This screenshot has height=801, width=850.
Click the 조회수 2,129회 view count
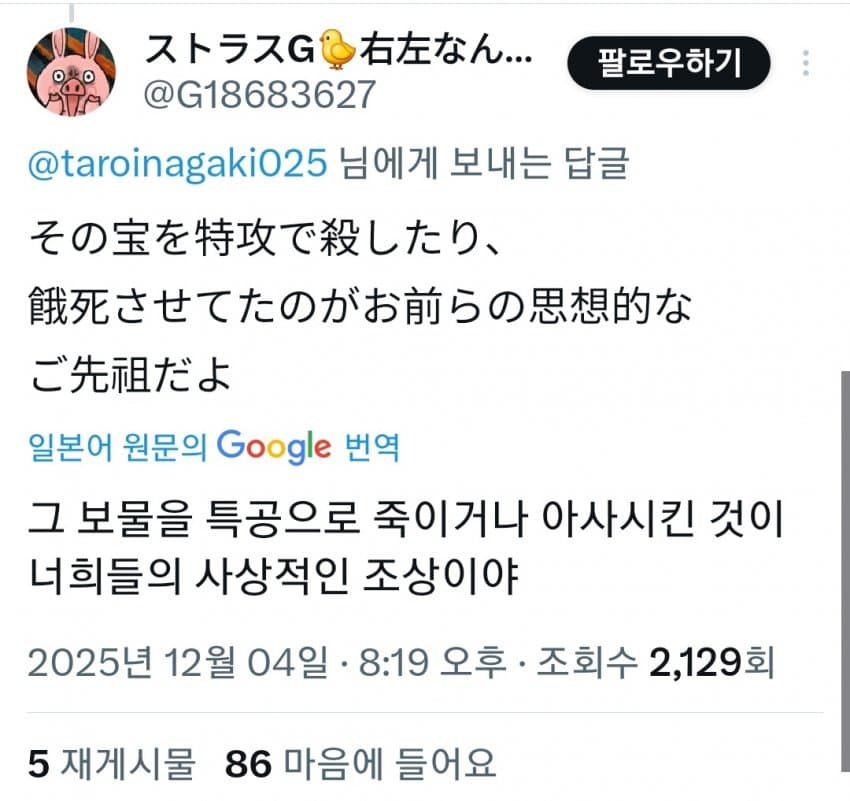coord(655,662)
